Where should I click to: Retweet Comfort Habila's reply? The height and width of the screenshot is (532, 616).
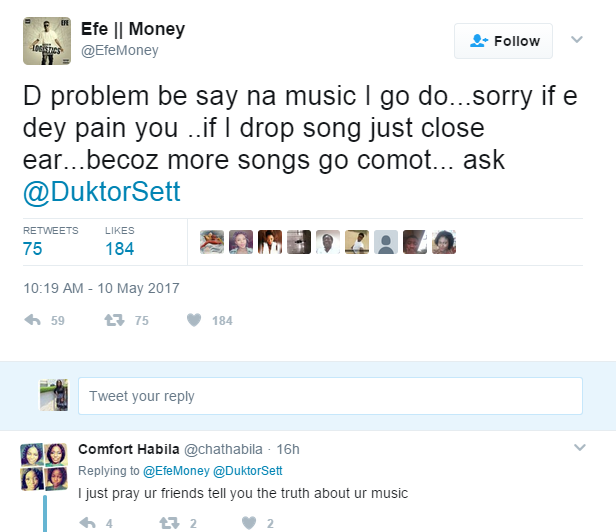point(168,522)
